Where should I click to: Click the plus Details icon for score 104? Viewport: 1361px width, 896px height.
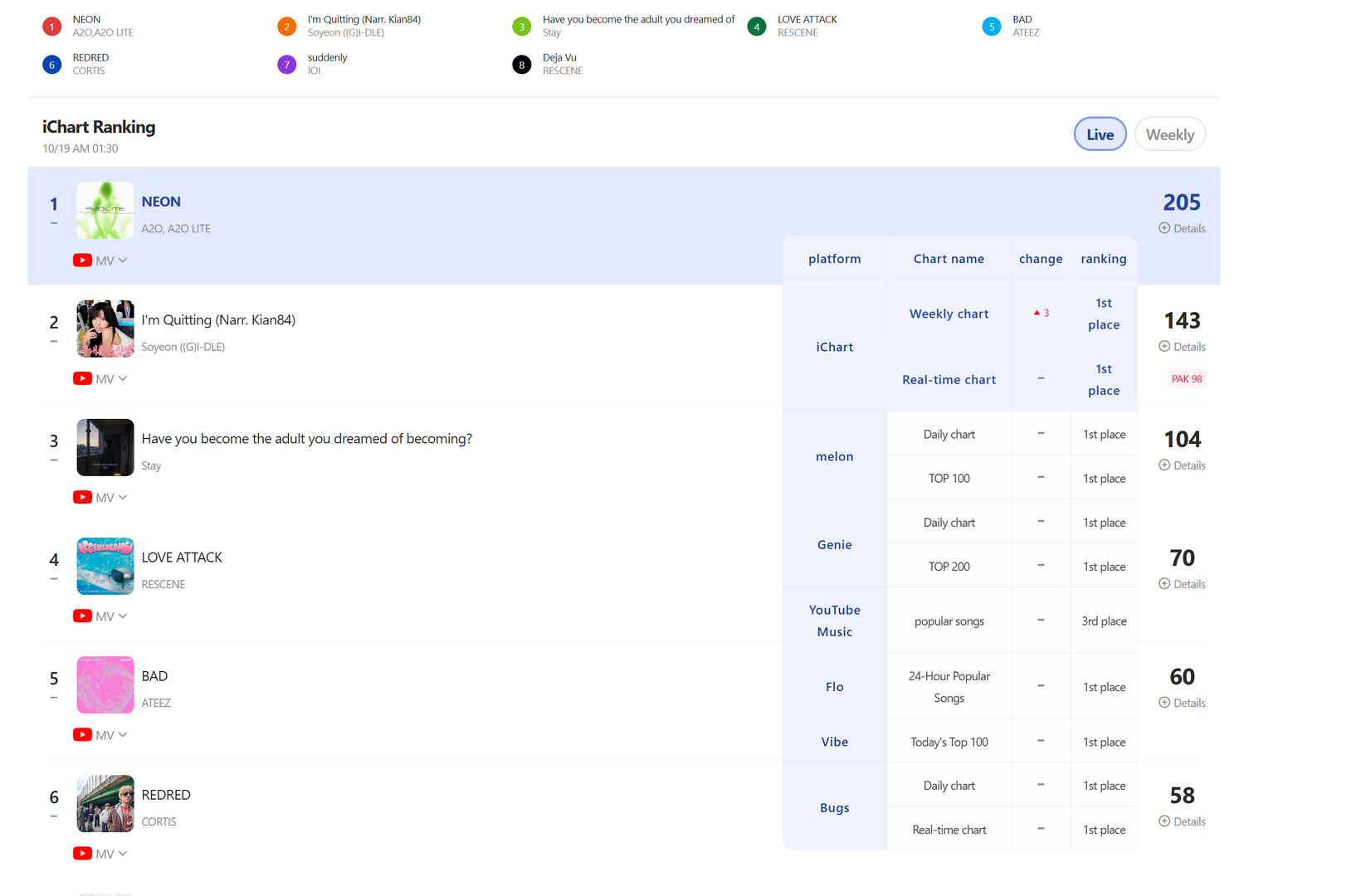pyautogui.click(x=1164, y=465)
